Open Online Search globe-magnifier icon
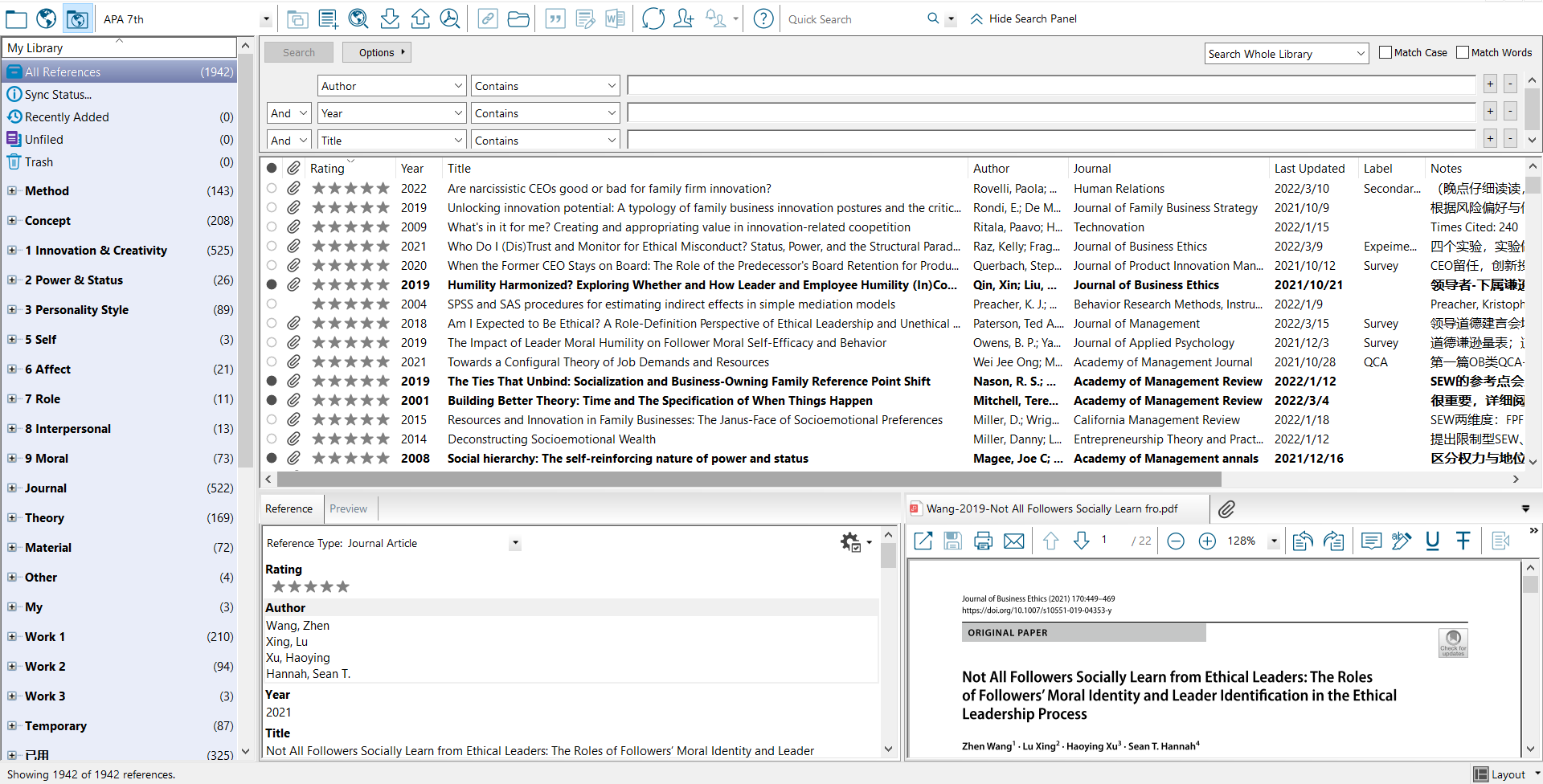1543x784 pixels. click(x=358, y=18)
